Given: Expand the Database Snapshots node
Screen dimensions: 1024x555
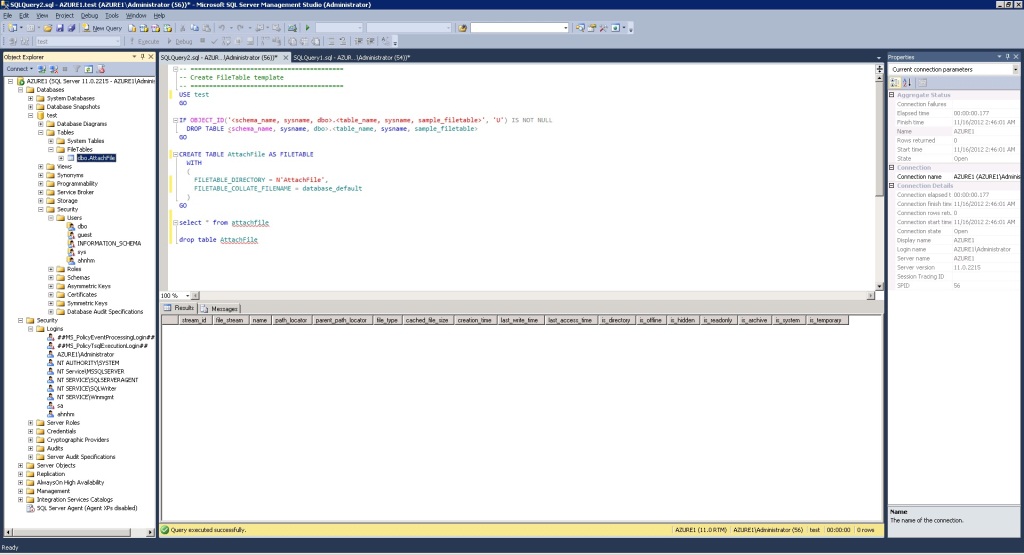Looking at the screenshot, I should tap(31, 106).
